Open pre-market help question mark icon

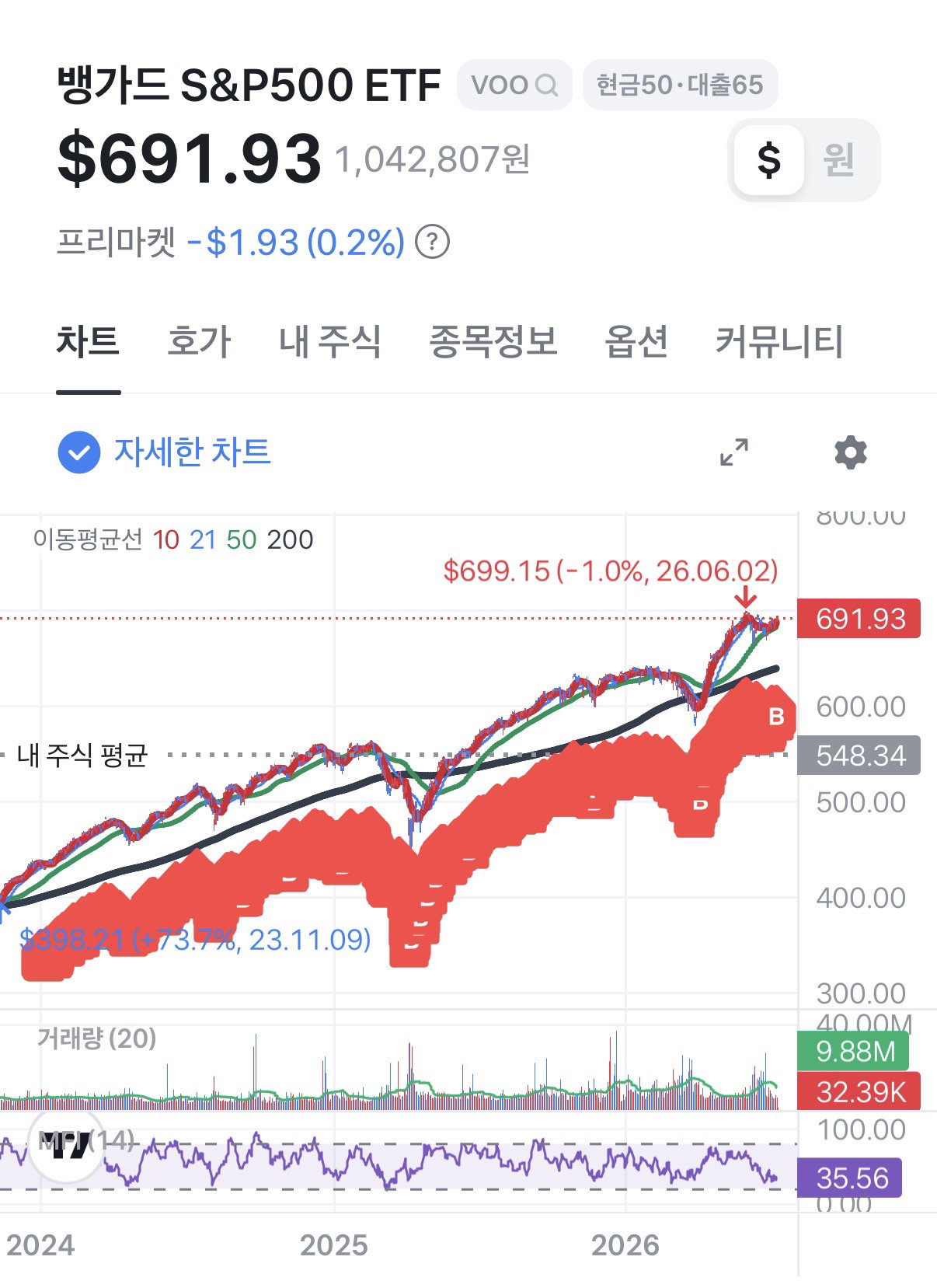[x=433, y=242]
